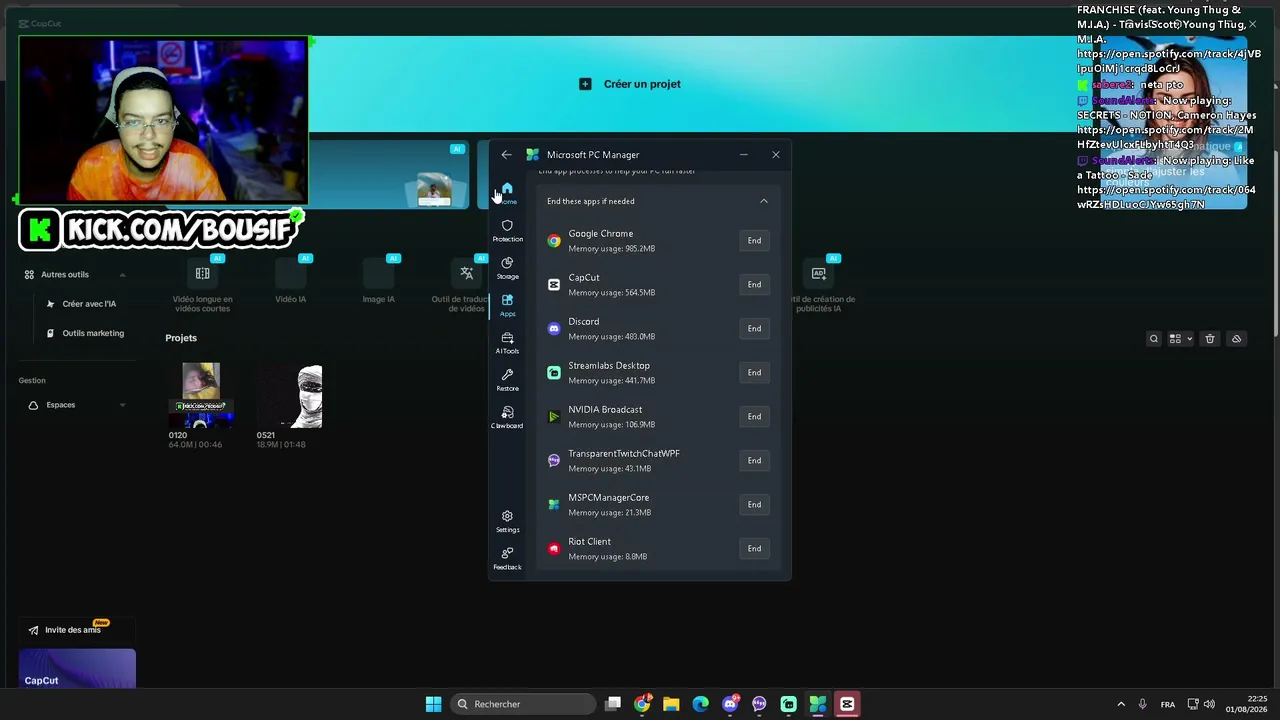Open 'Vidéo longue en vidéos courtes' tool
The width and height of the screenshot is (1280, 720).
202,285
